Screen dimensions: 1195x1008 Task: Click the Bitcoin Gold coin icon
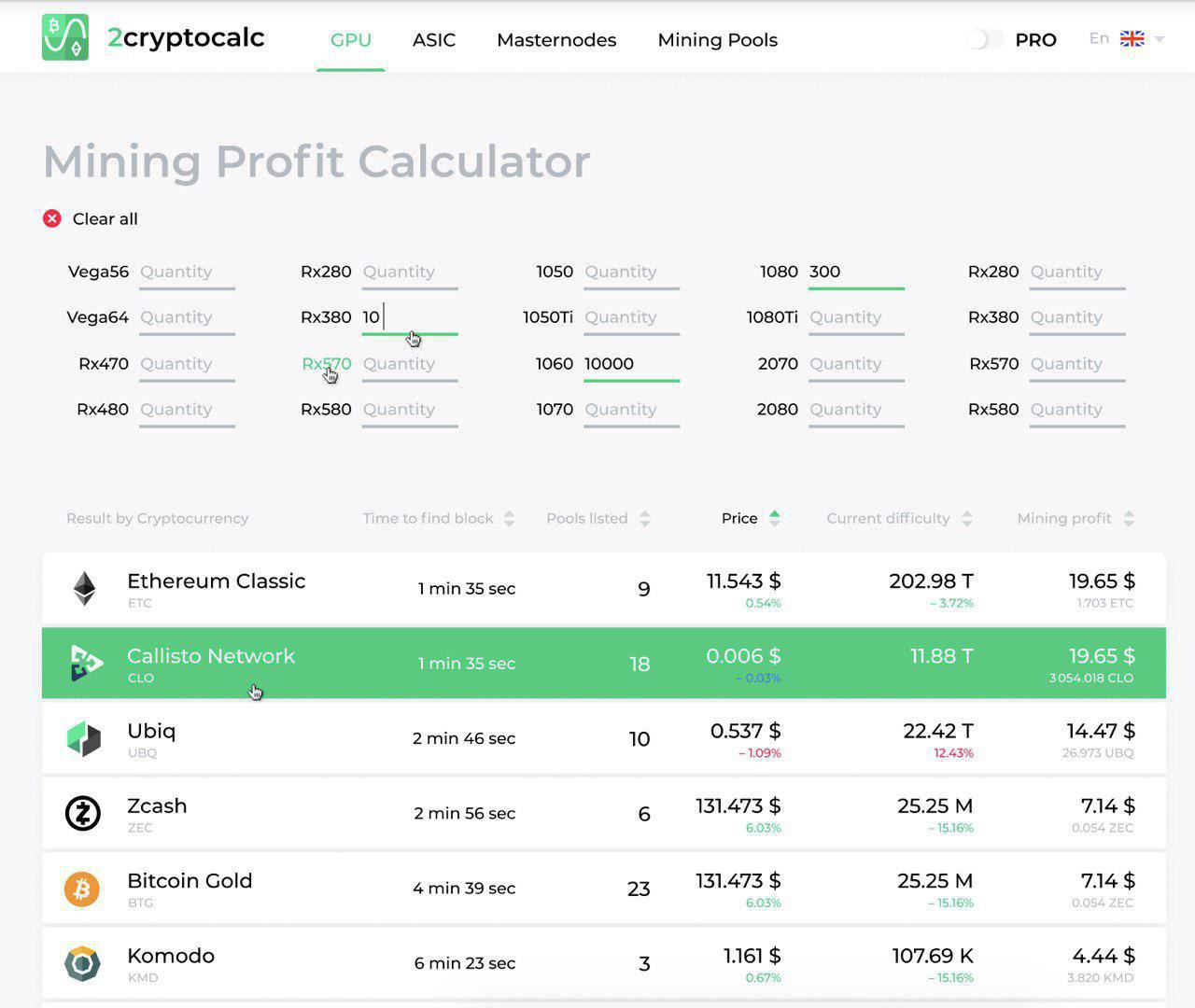(x=82, y=889)
